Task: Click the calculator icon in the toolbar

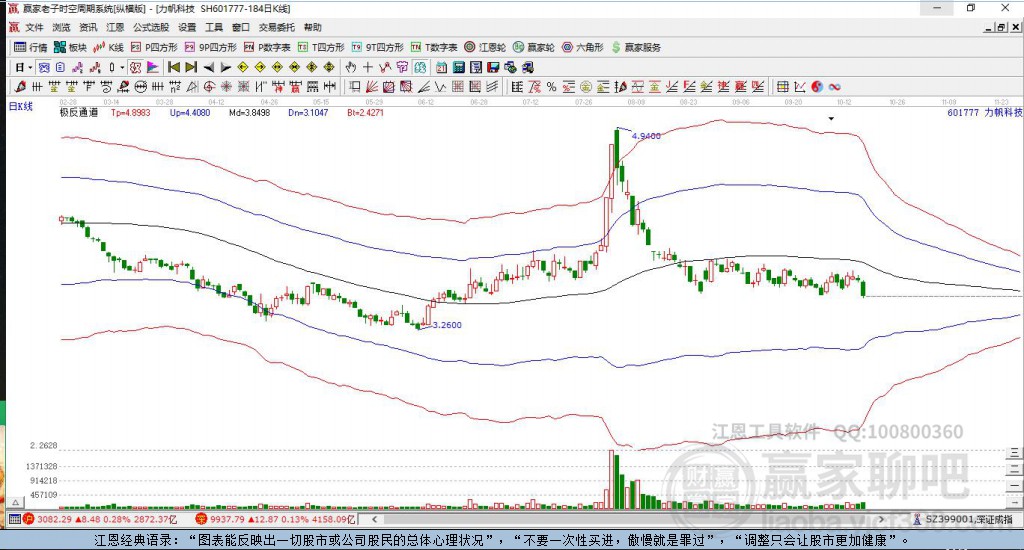Action: coord(458,67)
